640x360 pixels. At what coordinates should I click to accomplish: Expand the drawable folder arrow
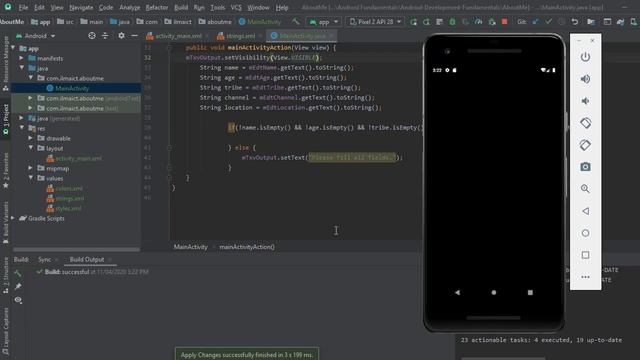coord(31,138)
